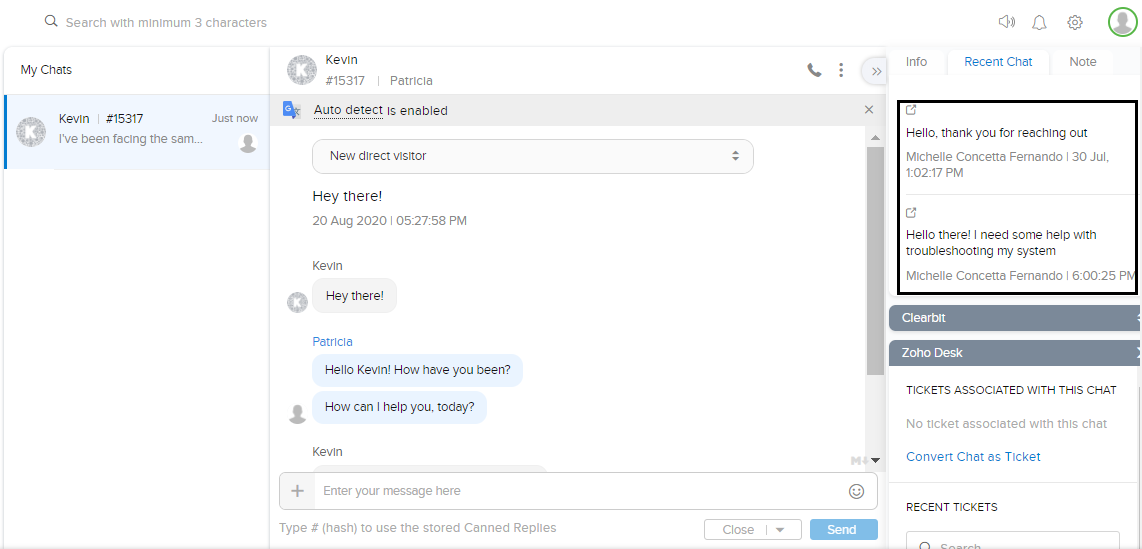Screen dimensions: 1142x549
Task: Open the New direct visitor dropdown
Action: (532, 156)
